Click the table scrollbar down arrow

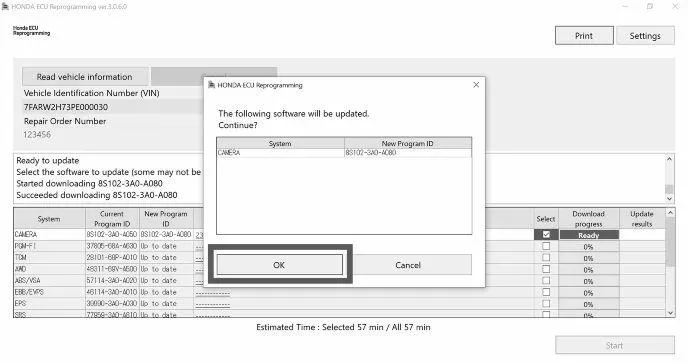pyautogui.click(x=670, y=313)
